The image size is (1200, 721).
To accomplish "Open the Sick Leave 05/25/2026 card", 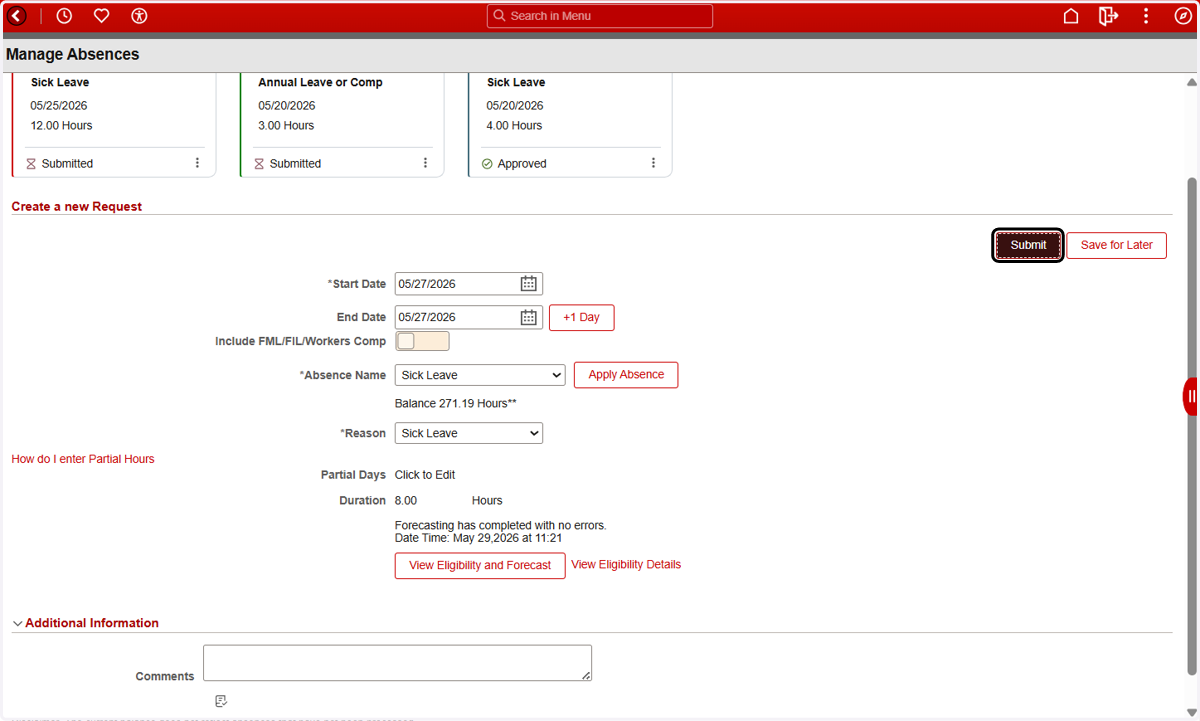I will point(113,124).
